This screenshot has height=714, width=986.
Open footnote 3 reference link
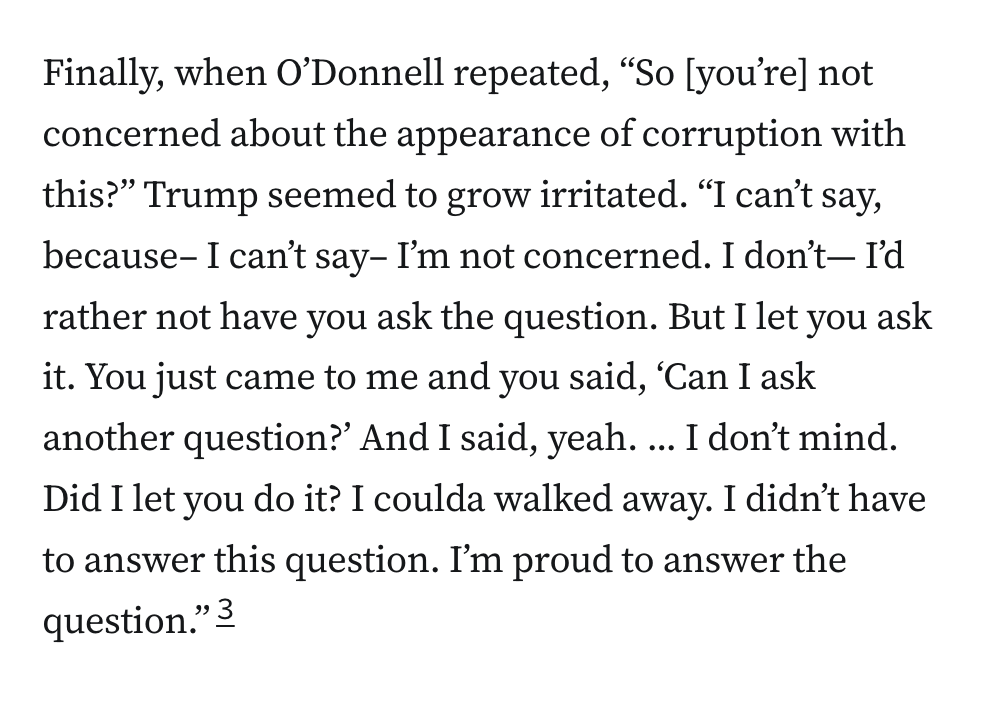pos(224,611)
